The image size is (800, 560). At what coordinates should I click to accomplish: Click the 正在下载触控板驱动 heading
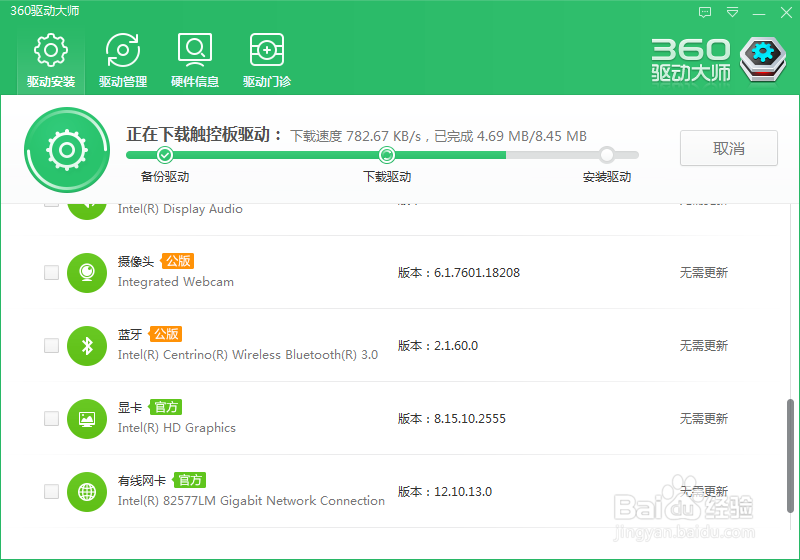click(x=204, y=135)
